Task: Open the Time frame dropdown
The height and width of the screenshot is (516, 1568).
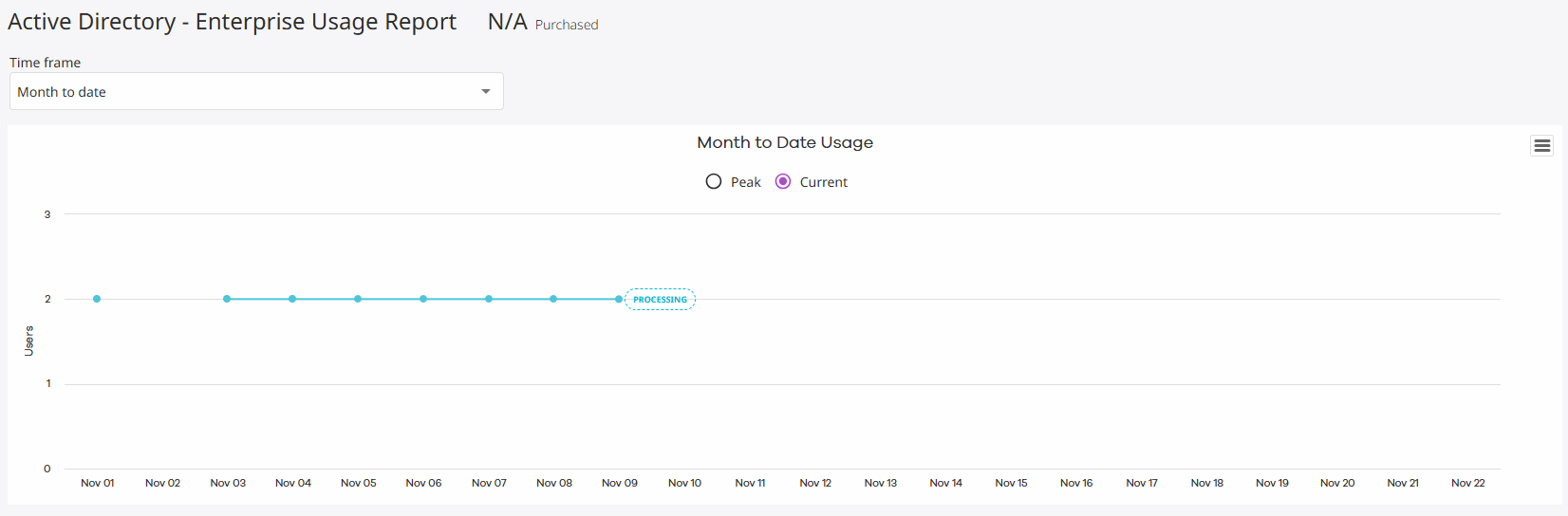Action: (256, 91)
